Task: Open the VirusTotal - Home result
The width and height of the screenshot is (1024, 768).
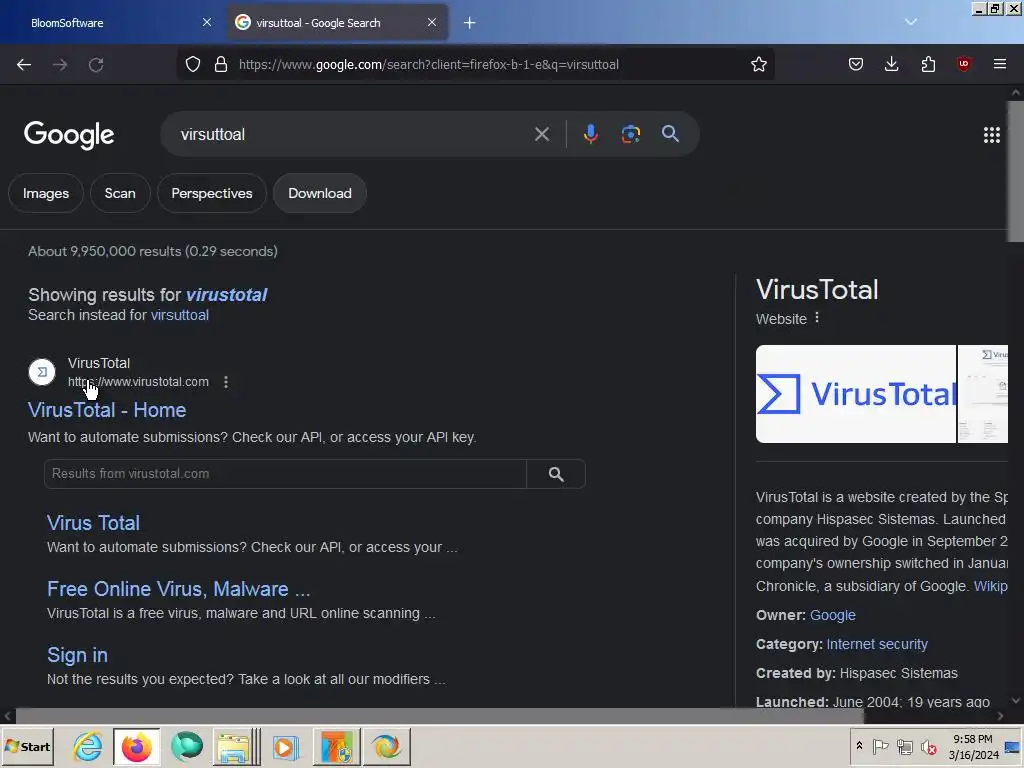Action: click(x=107, y=410)
